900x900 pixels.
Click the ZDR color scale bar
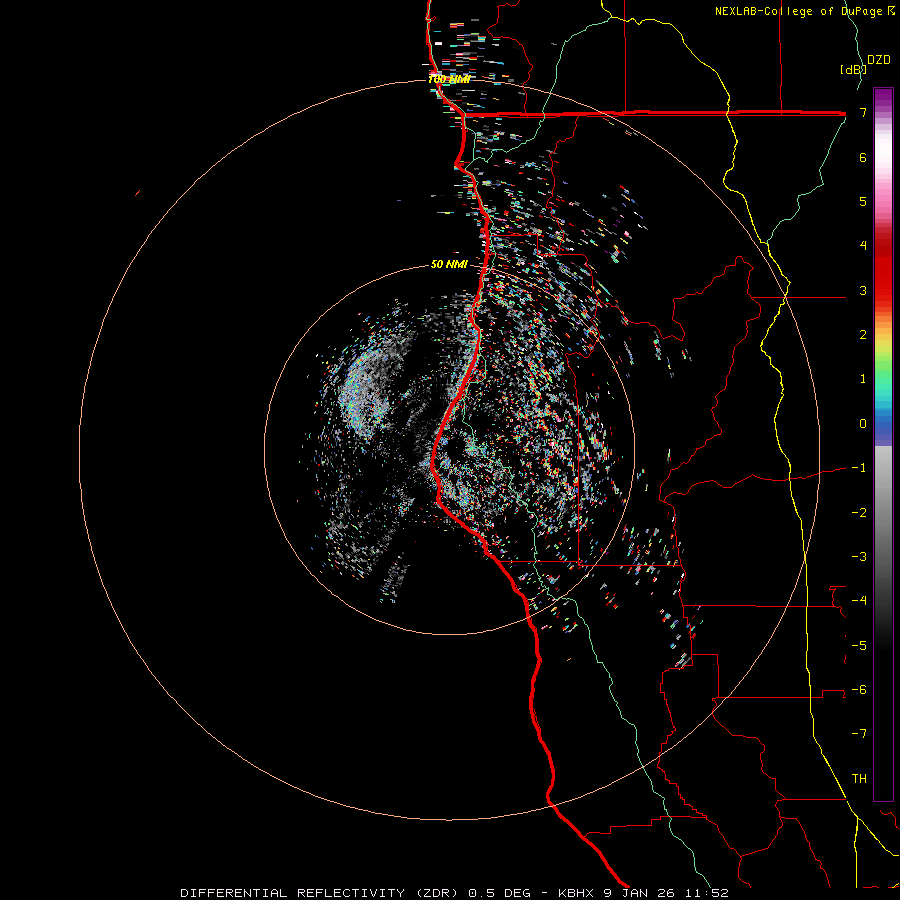tap(883, 444)
